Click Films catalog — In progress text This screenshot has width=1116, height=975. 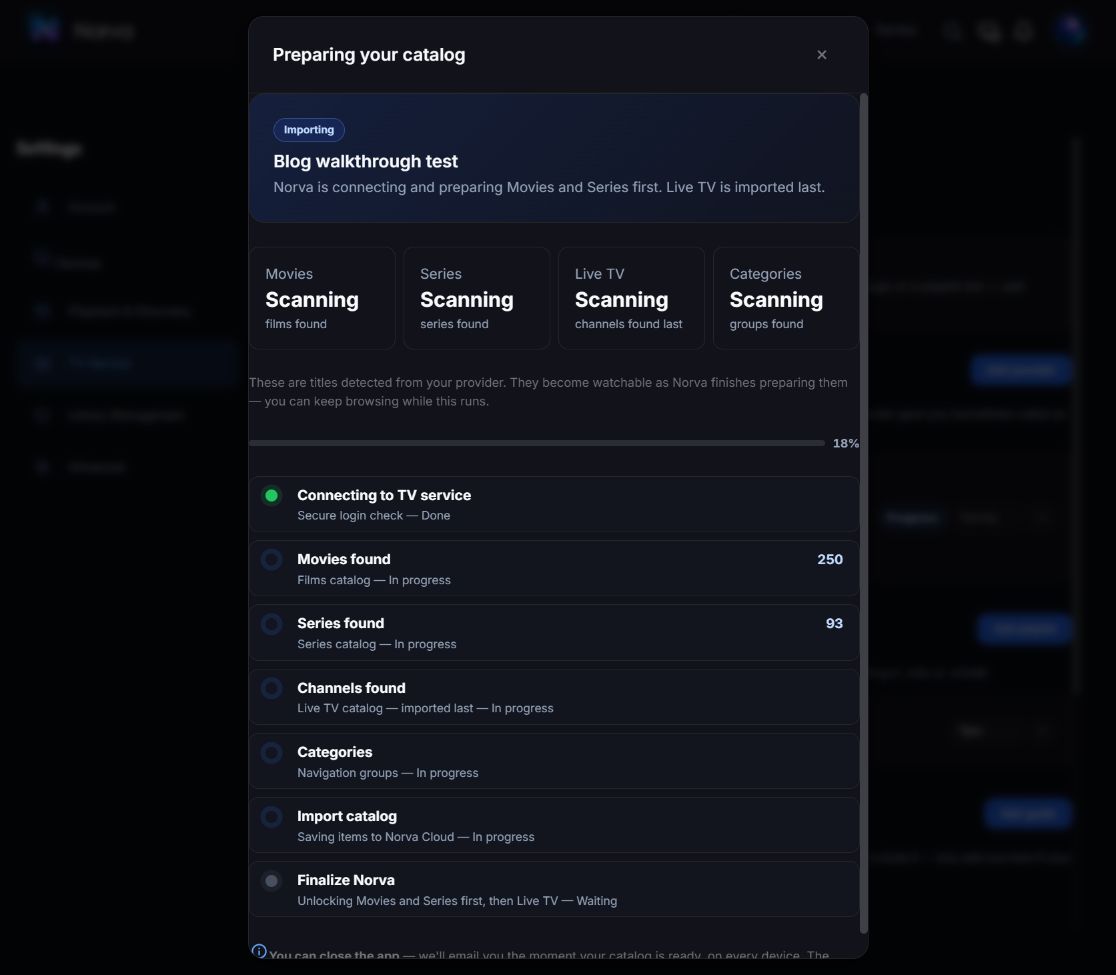click(374, 580)
